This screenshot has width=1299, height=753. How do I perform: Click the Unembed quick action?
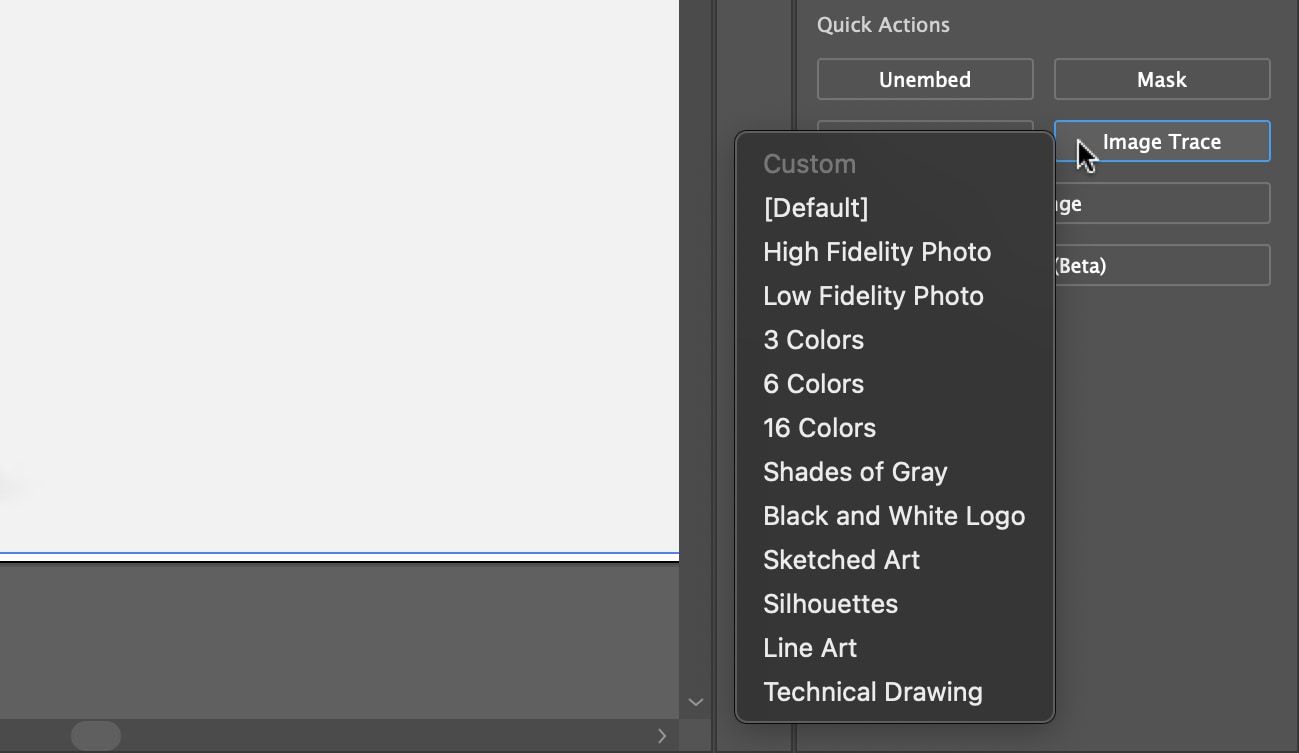(x=924, y=79)
